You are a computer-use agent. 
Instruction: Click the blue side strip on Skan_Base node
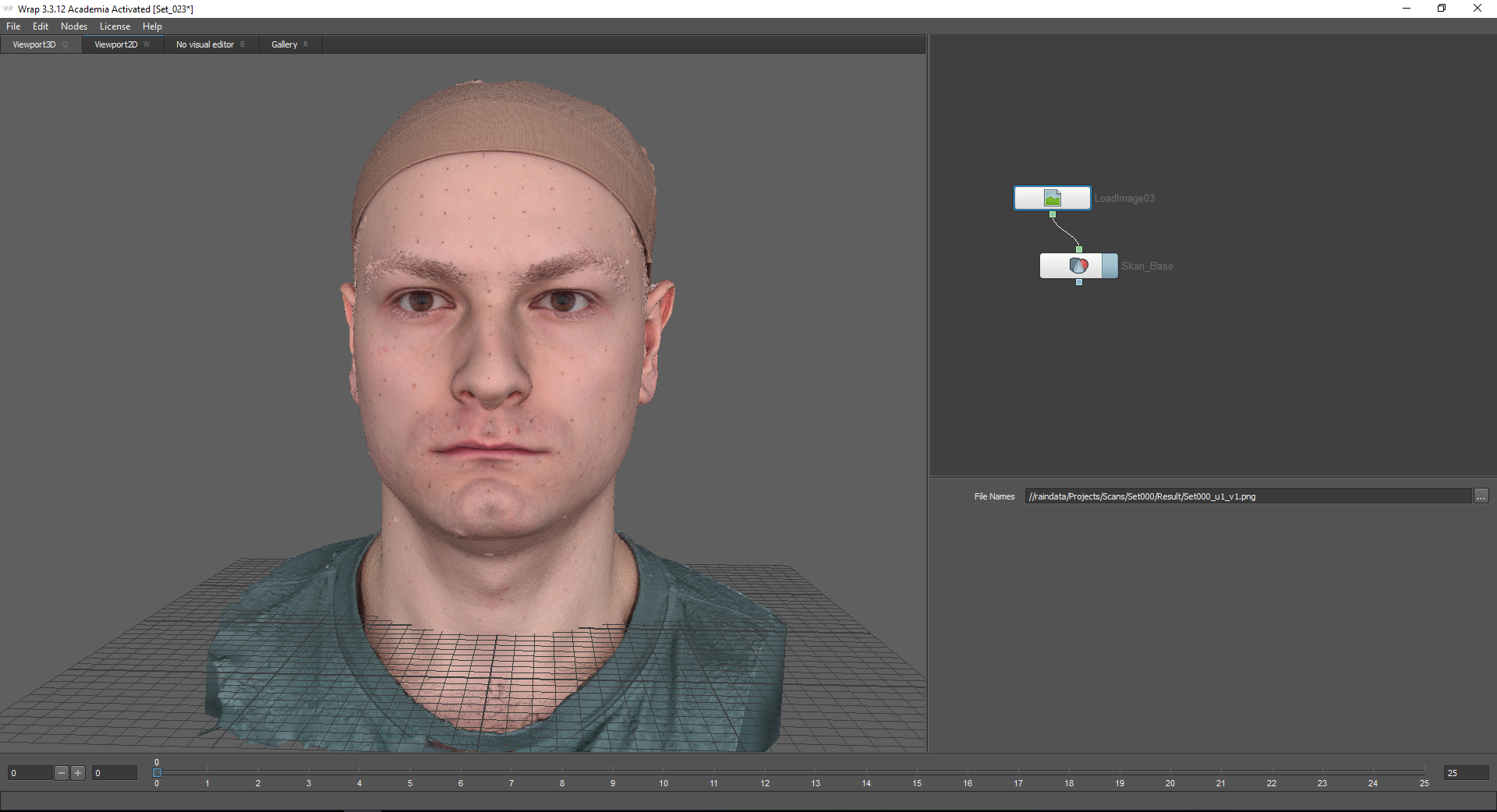[x=1109, y=266]
